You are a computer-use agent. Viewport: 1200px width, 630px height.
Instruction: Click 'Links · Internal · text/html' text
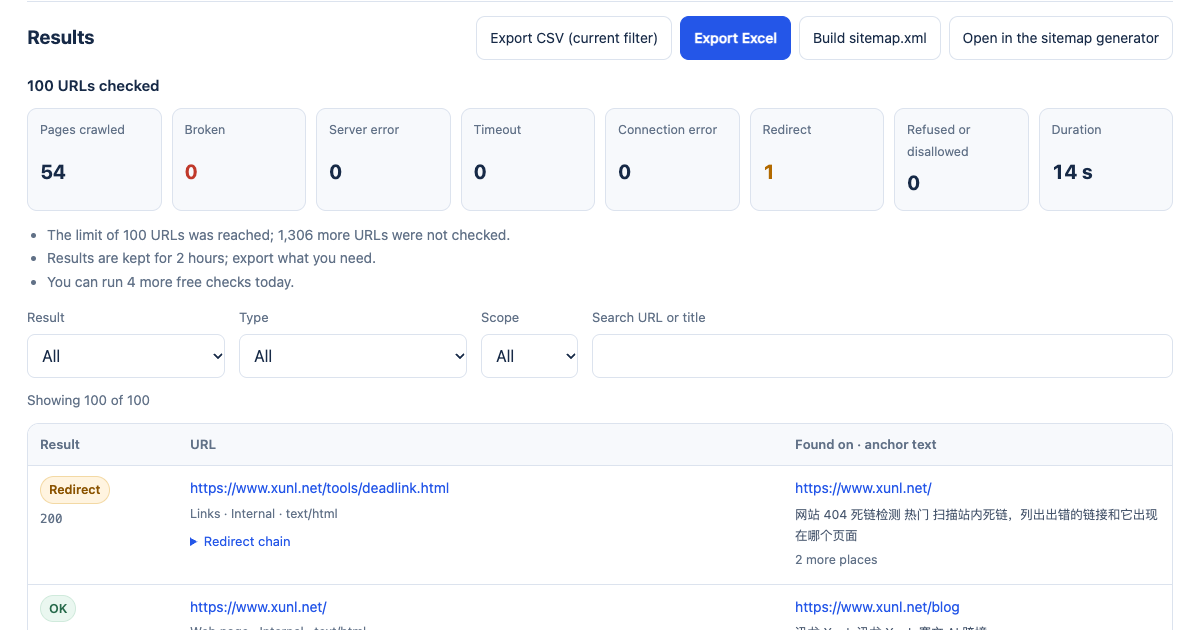pyautogui.click(x=264, y=514)
